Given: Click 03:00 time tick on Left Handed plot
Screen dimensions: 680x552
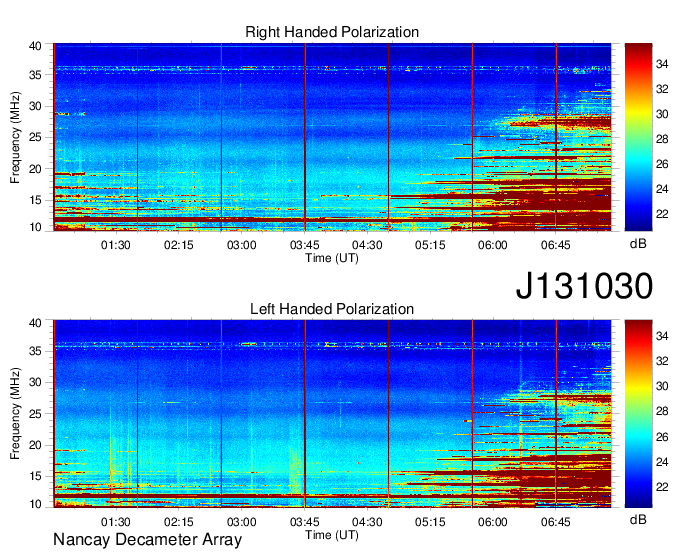Looking at the screenshot, I should [x=242, y=522].
